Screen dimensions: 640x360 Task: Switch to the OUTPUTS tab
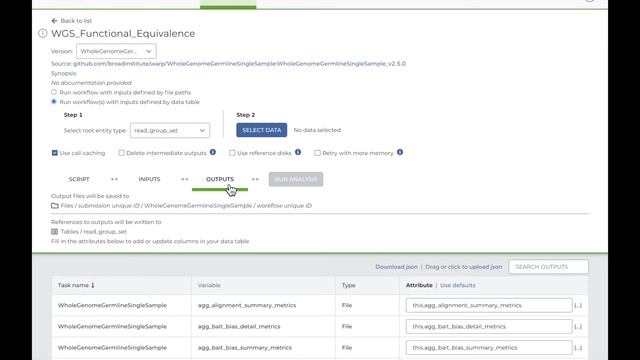click(220, 179)
